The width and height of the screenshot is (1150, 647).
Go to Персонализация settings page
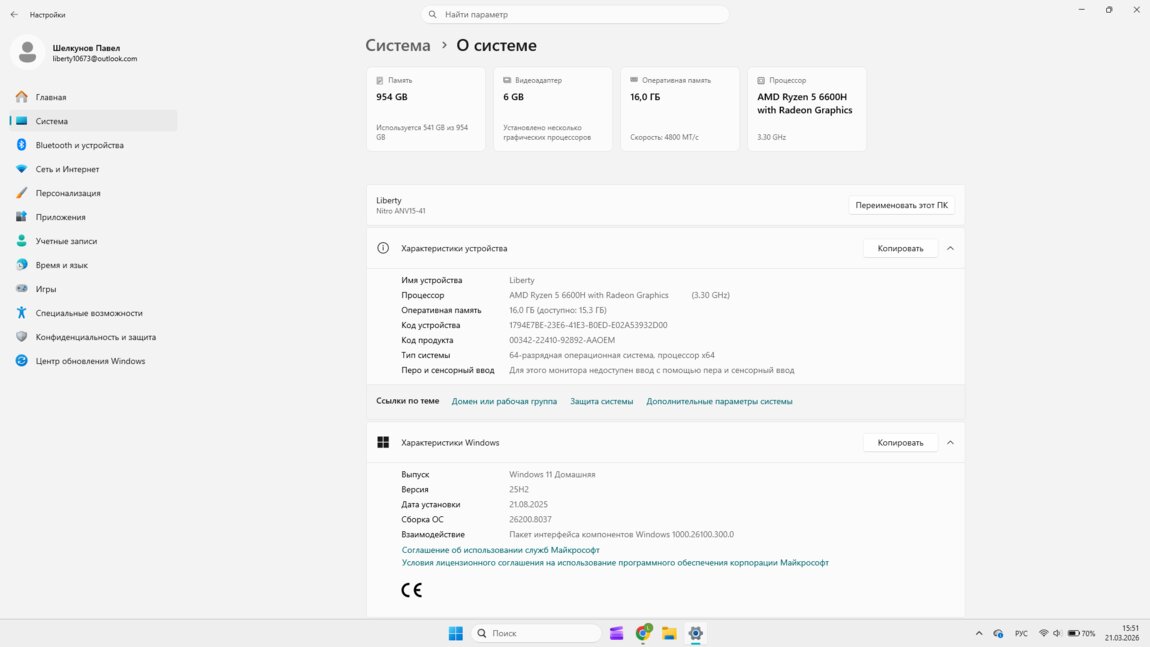click(x=68, y=193)
